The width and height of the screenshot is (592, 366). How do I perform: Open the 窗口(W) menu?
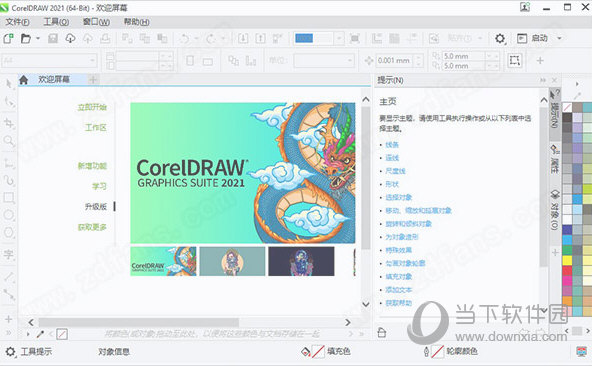(x=96, y=22)
